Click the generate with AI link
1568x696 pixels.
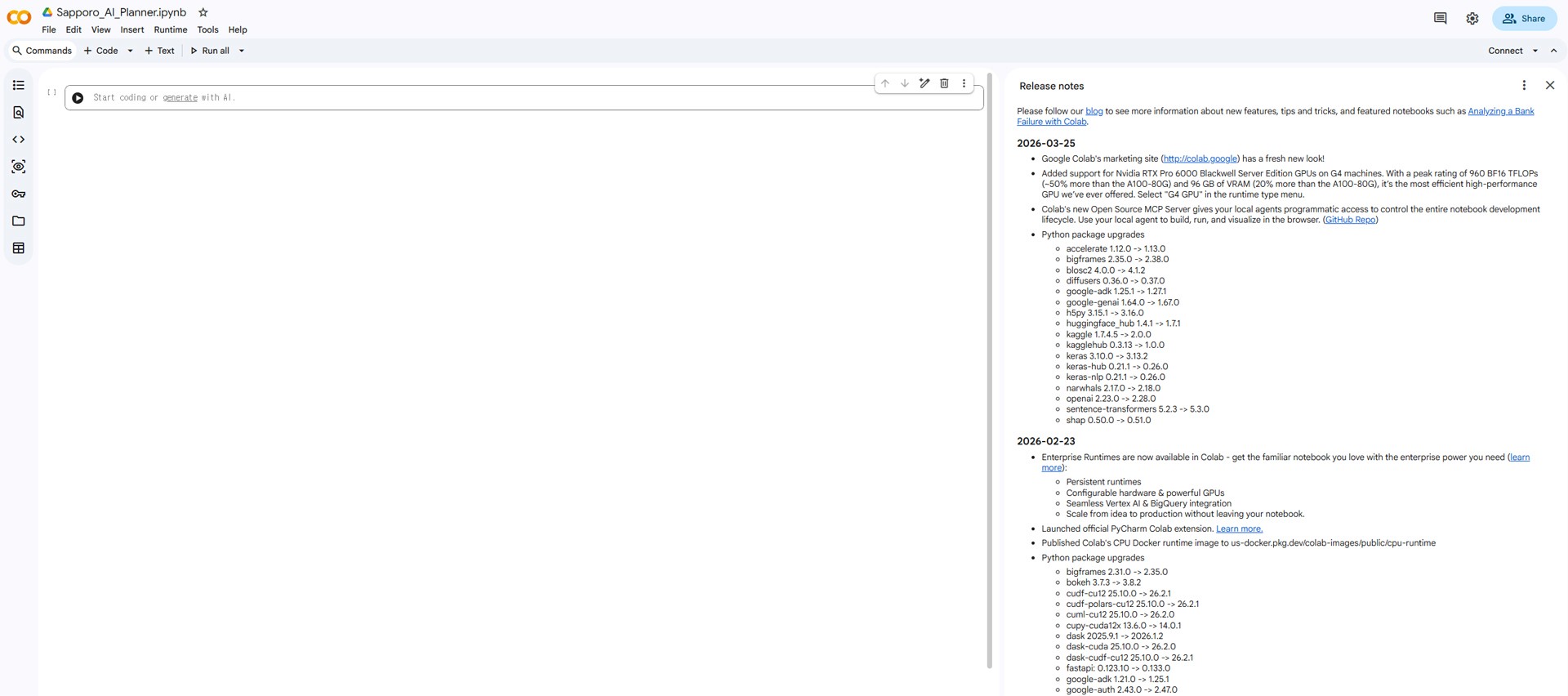pyautogui.click(x=180, y=97)
